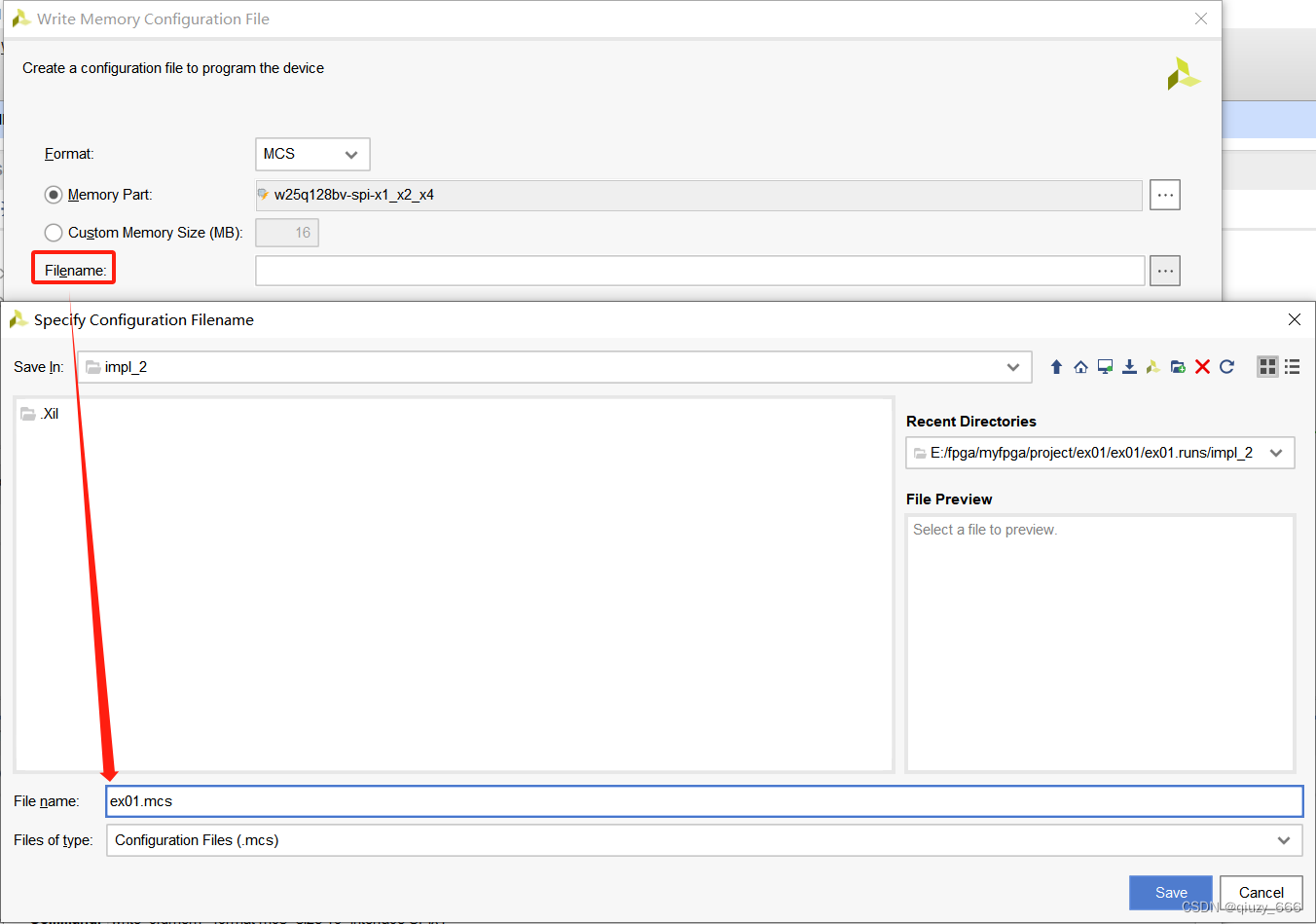The image size is (1316, 924).
Task: Open the desktop directory
Action: [1105, 367]
